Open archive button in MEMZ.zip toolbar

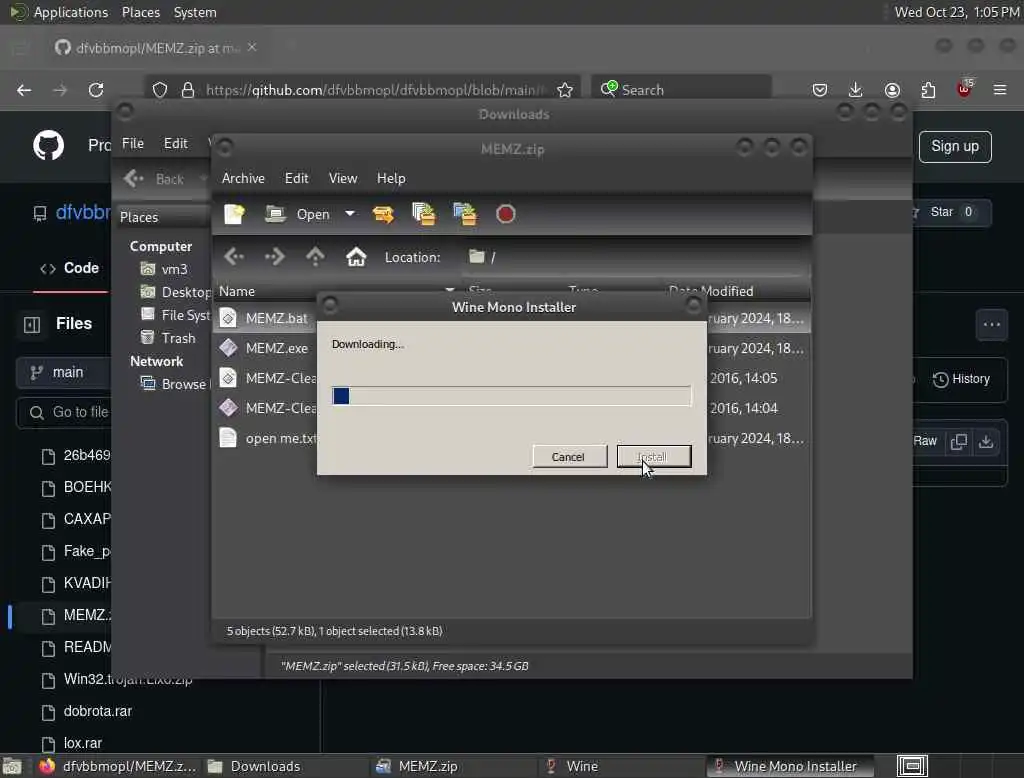[x=297, y=214]
